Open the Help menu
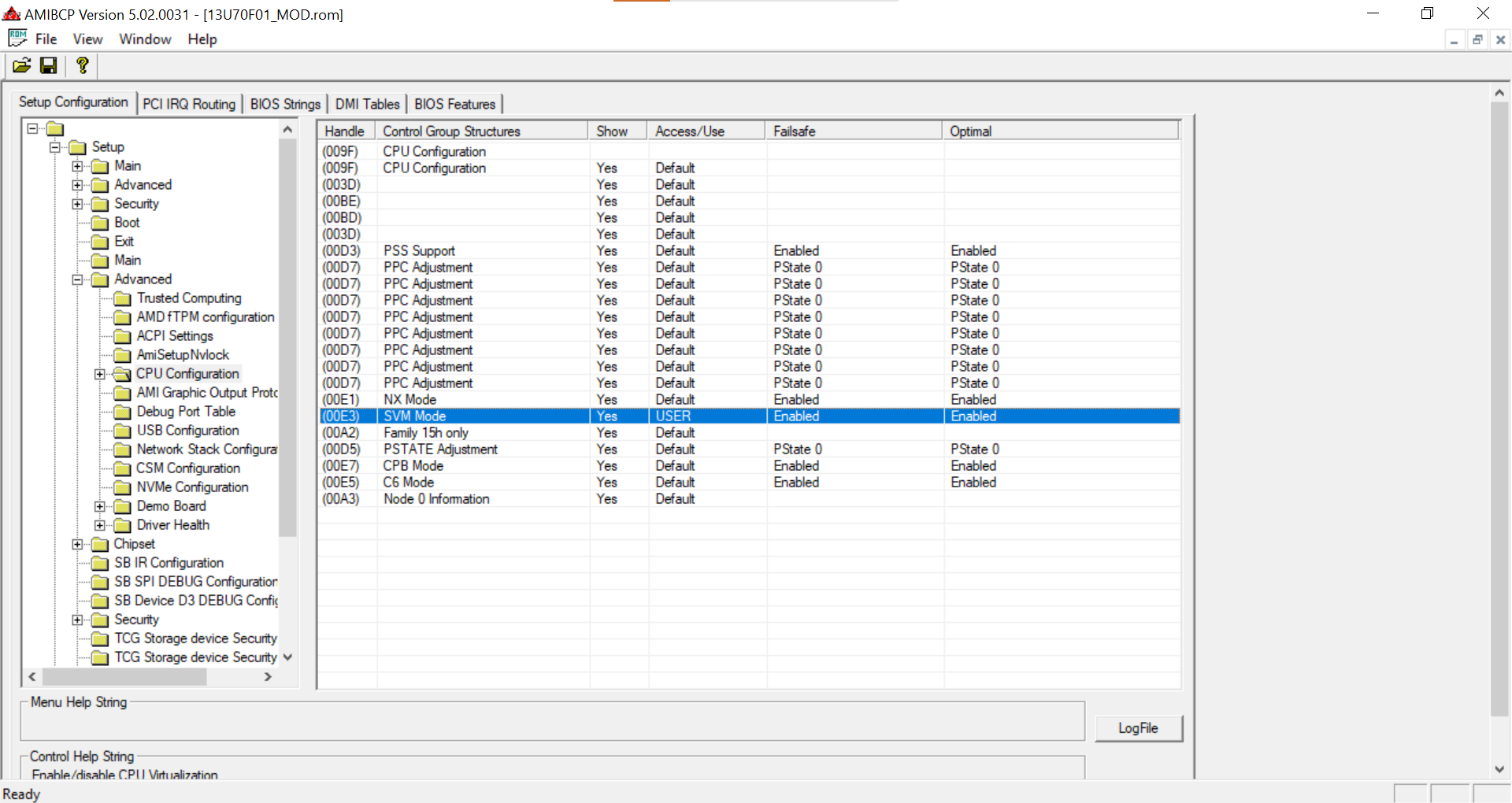Screen dimensions: 1512x803 [x=202, y=39]
